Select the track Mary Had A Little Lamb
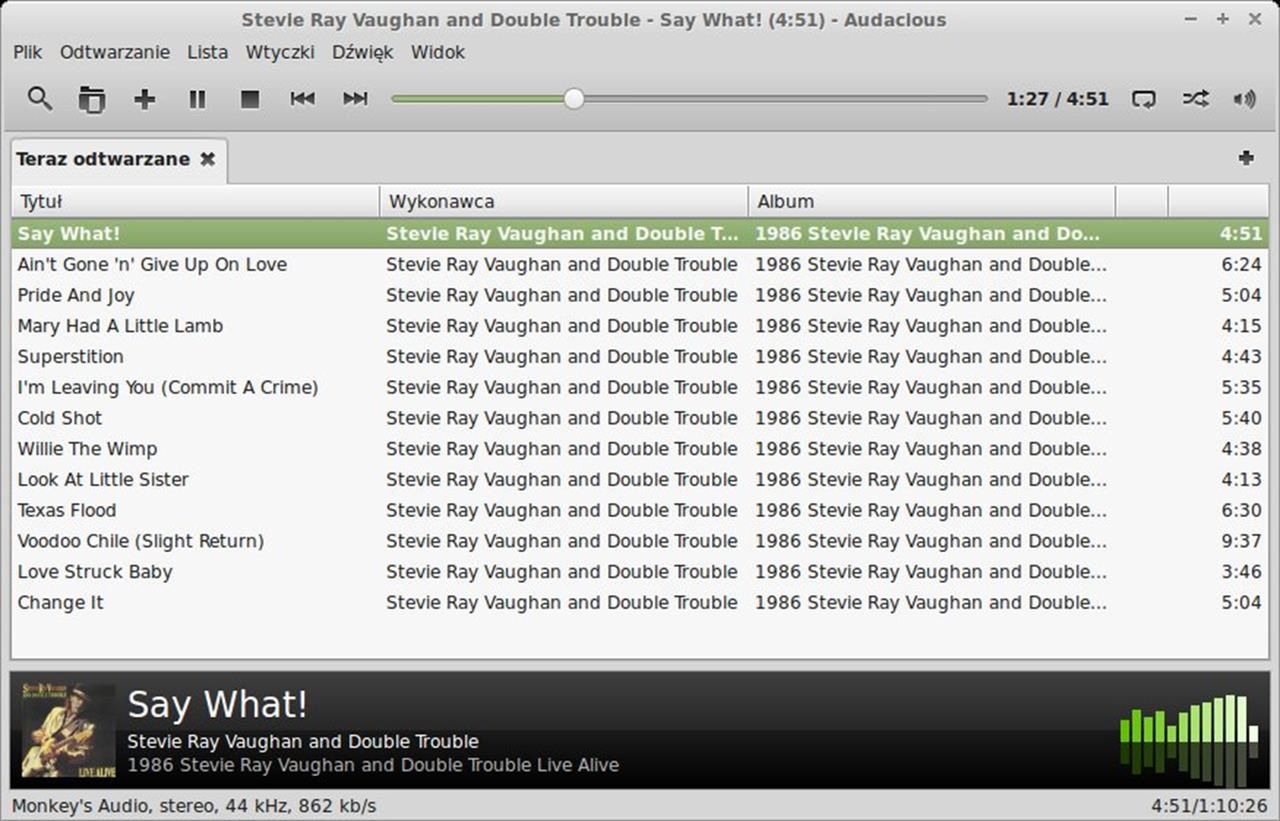1280x821 pixels. pyautogui.click(x=640, y=326)
